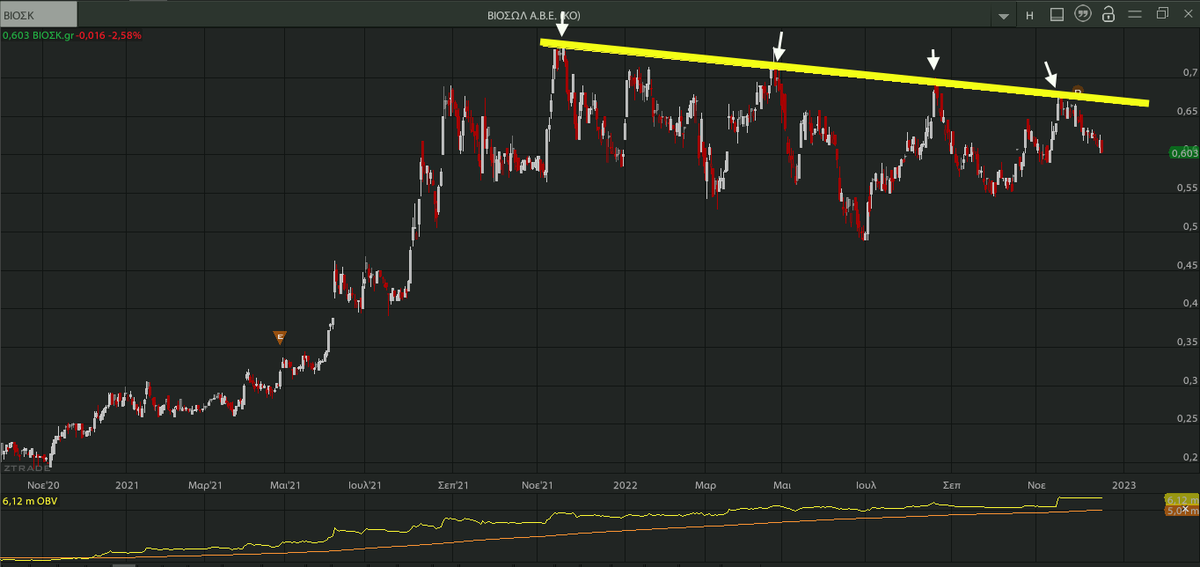Click the 0,5 price axis label

click(1188, 227)
